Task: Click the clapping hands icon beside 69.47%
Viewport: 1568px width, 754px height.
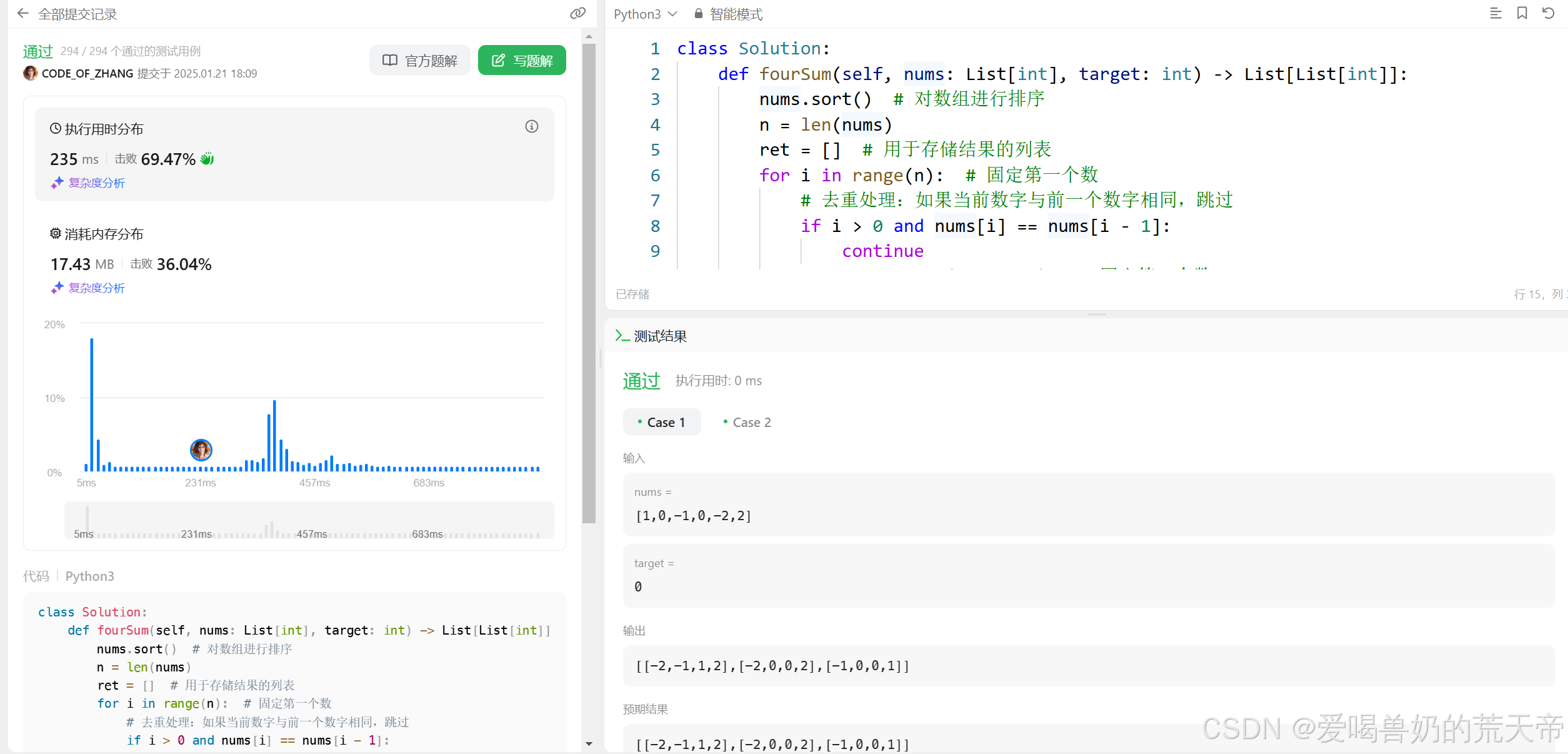Action: [207, 159]
